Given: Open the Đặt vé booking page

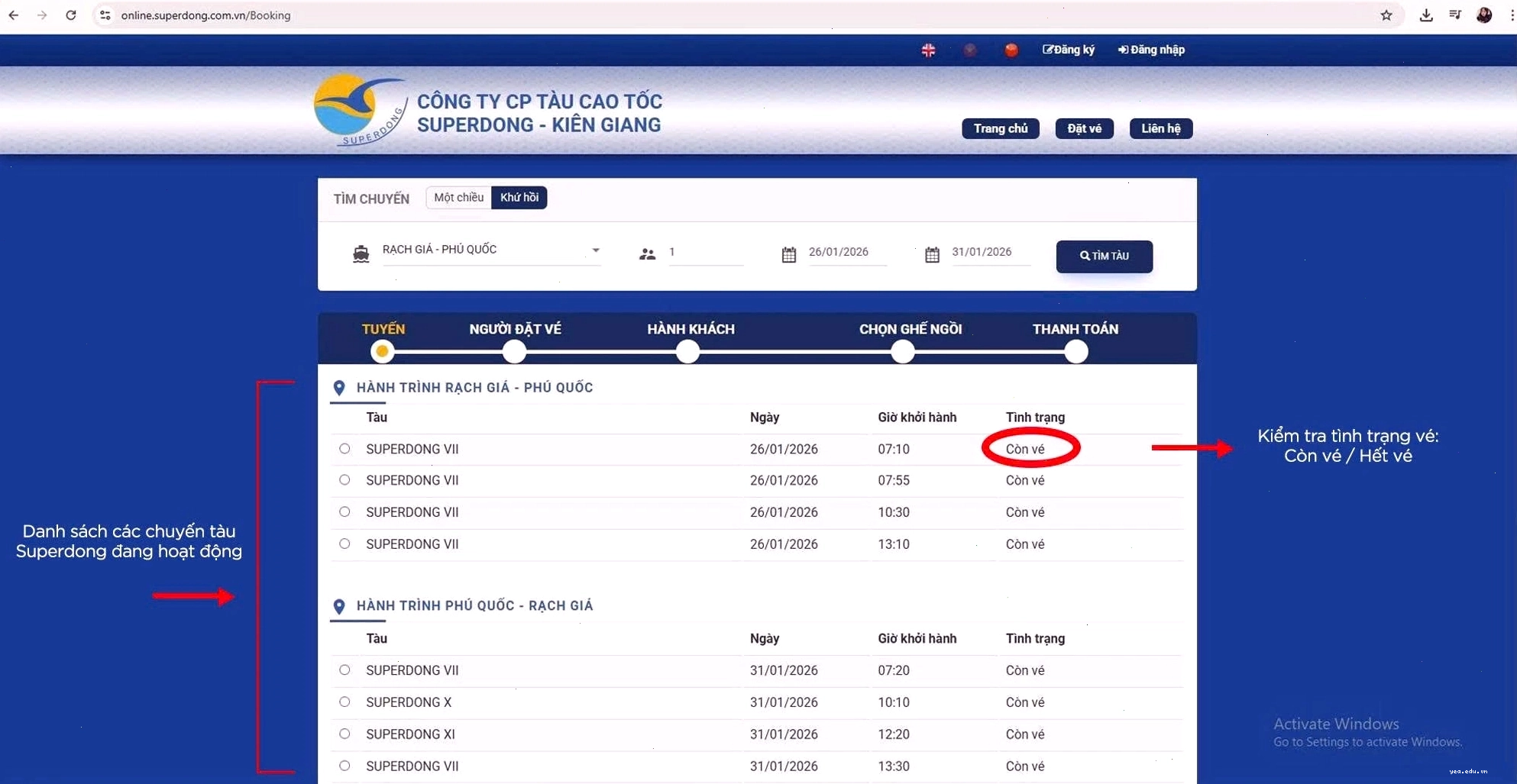Looking at the screenshot, I should coord(1084,128).
